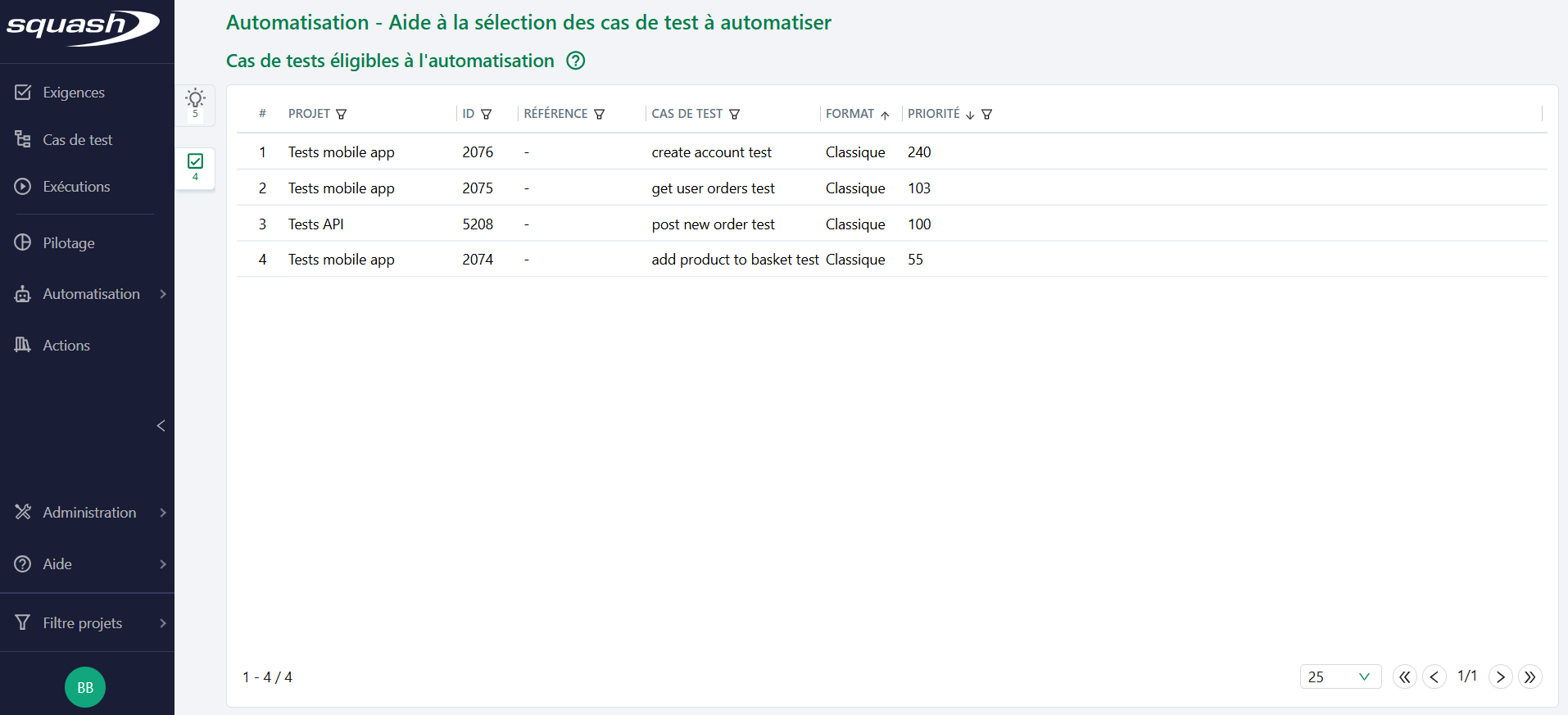The height and width of the screenshot is (715, 1568).
Task: Click the Automatisation robot icon
Action: pyautogui.click(x=23, y=294)
